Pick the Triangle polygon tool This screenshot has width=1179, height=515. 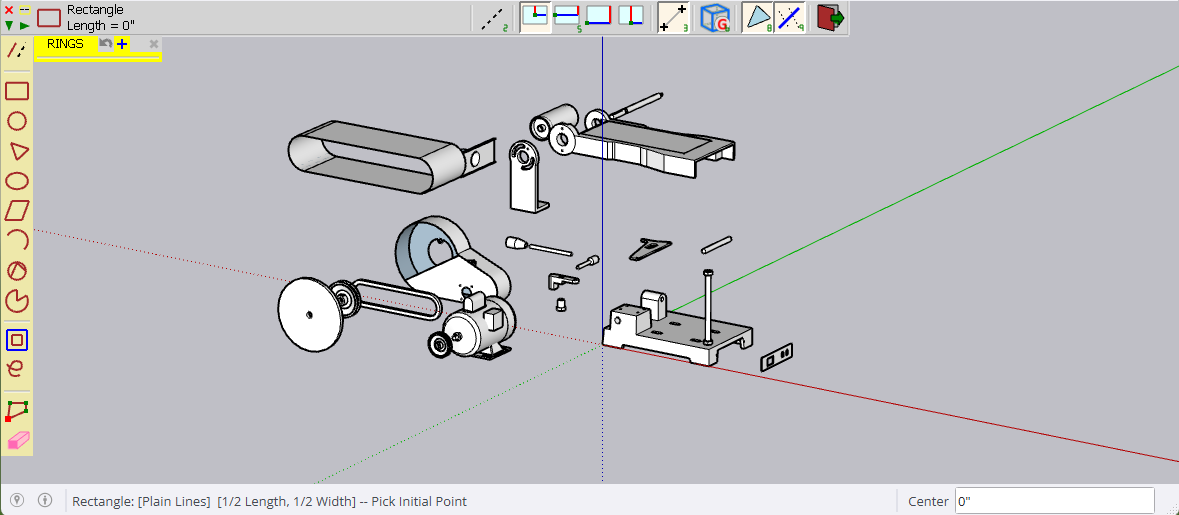[18, 151]
